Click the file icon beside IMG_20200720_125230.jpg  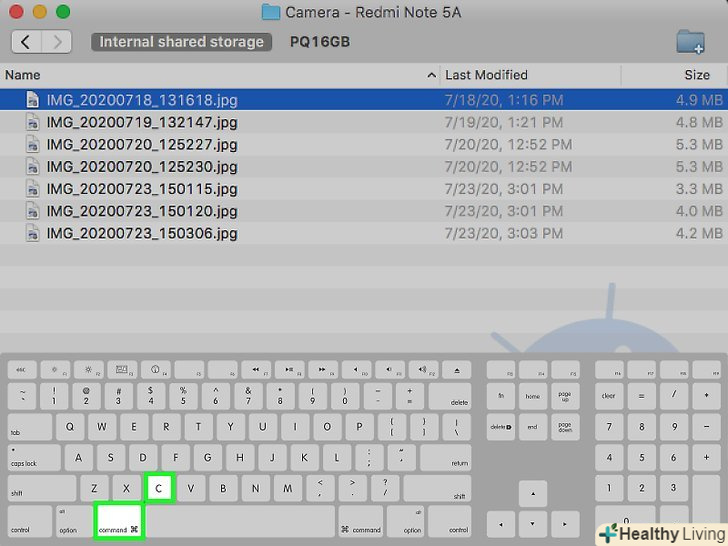(x=32, y=167)
